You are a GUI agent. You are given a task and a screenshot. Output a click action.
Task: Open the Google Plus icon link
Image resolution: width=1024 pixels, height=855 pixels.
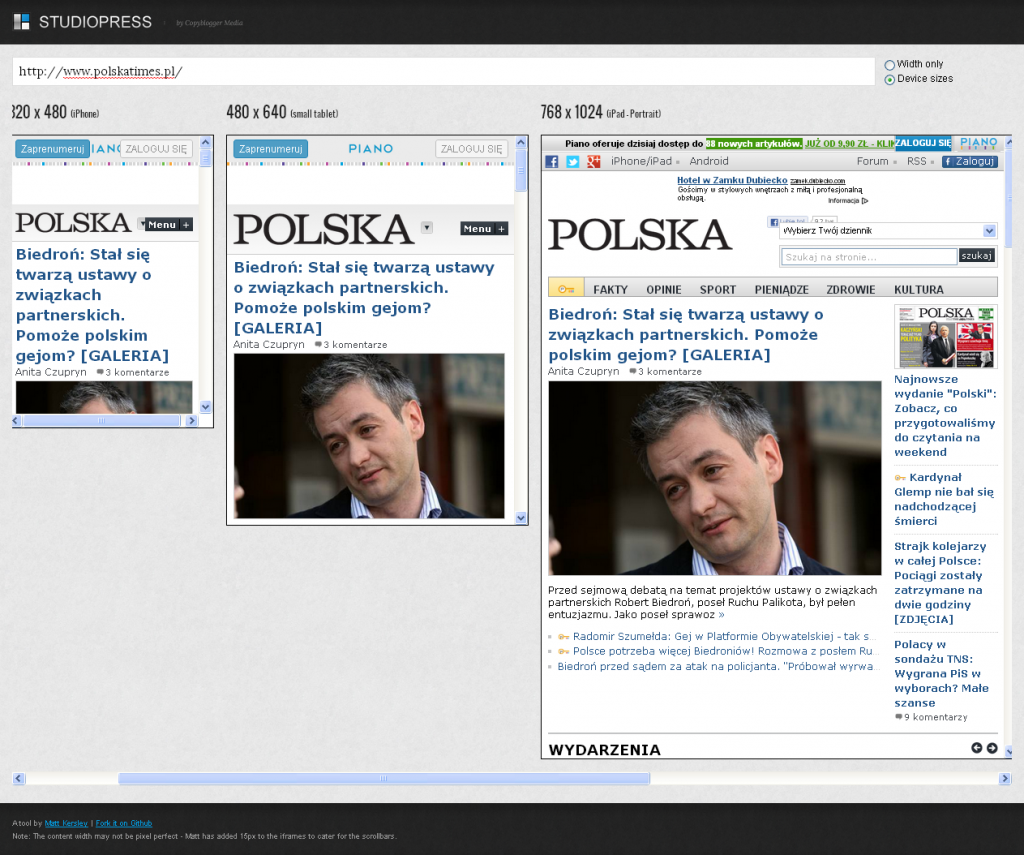click(x=594, y=161)
